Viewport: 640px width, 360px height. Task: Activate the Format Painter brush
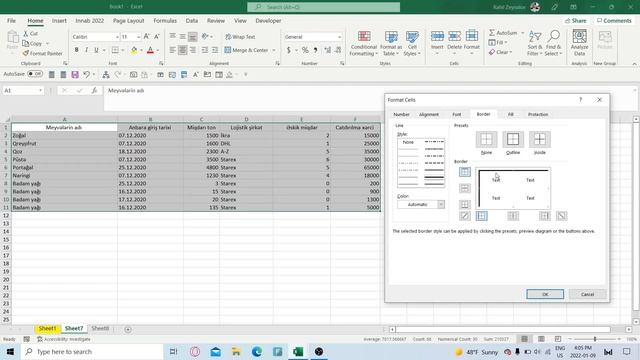(26, 53)
